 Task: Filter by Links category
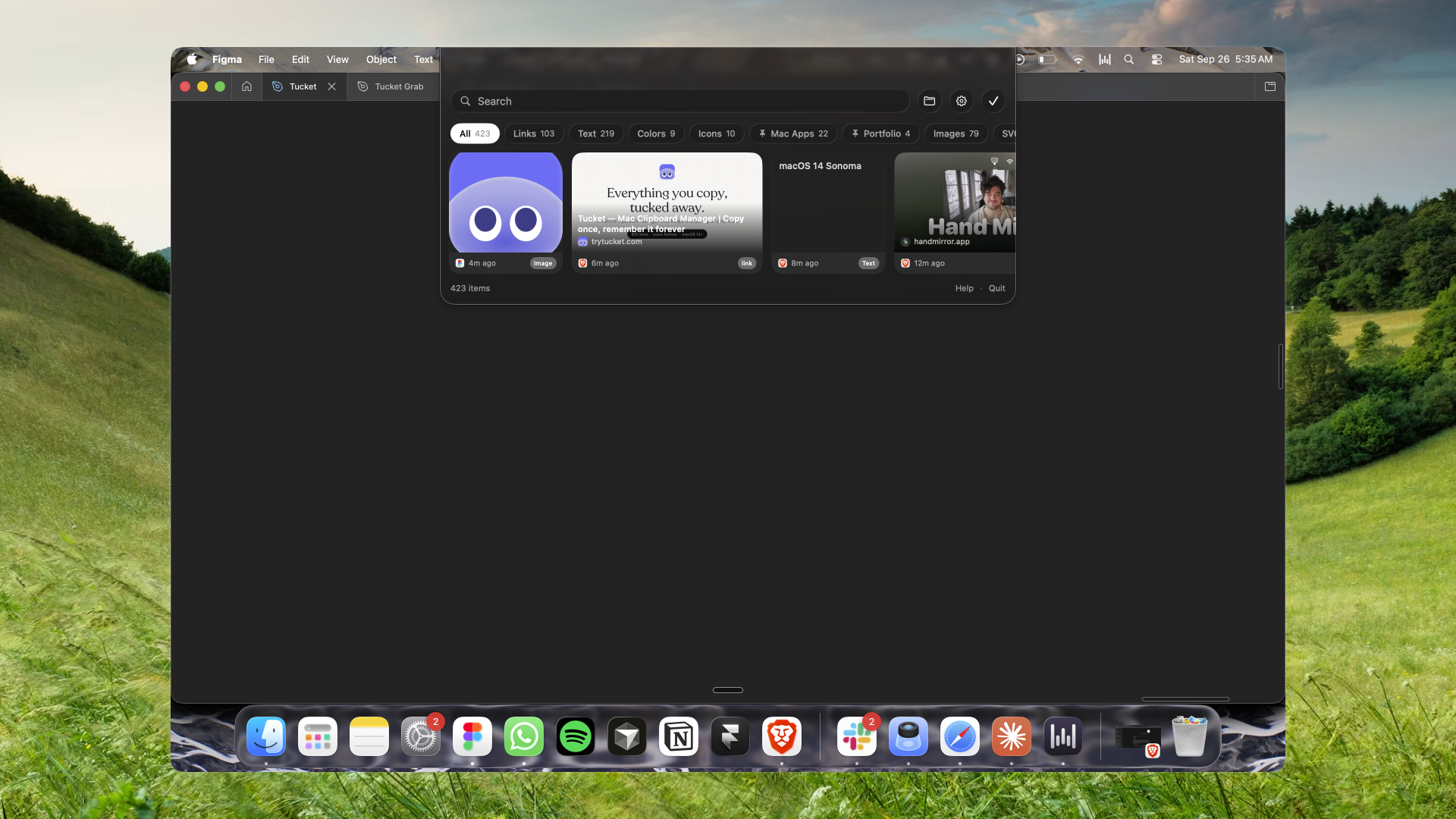(x=534, y=133)
